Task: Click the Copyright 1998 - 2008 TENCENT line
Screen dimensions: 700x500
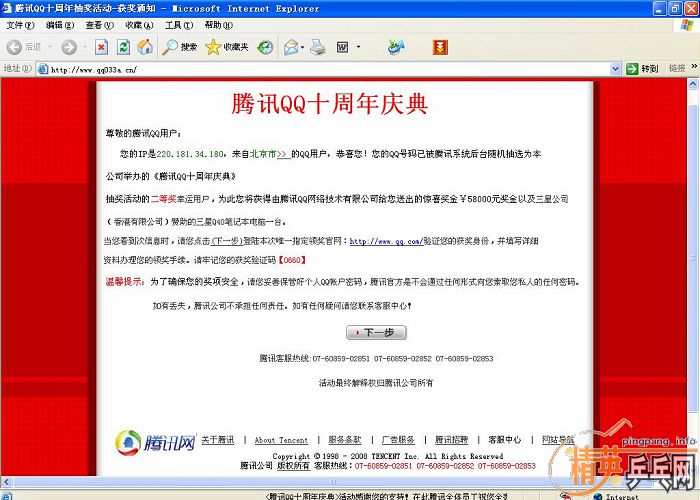Action: click(388, 456)
